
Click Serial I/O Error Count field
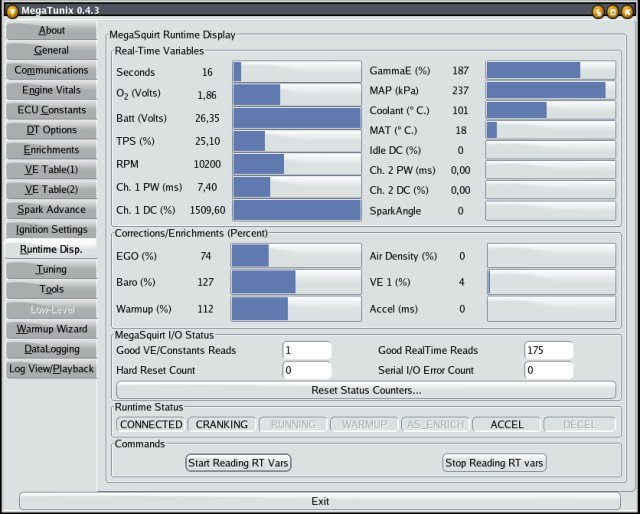coord(549,370)
